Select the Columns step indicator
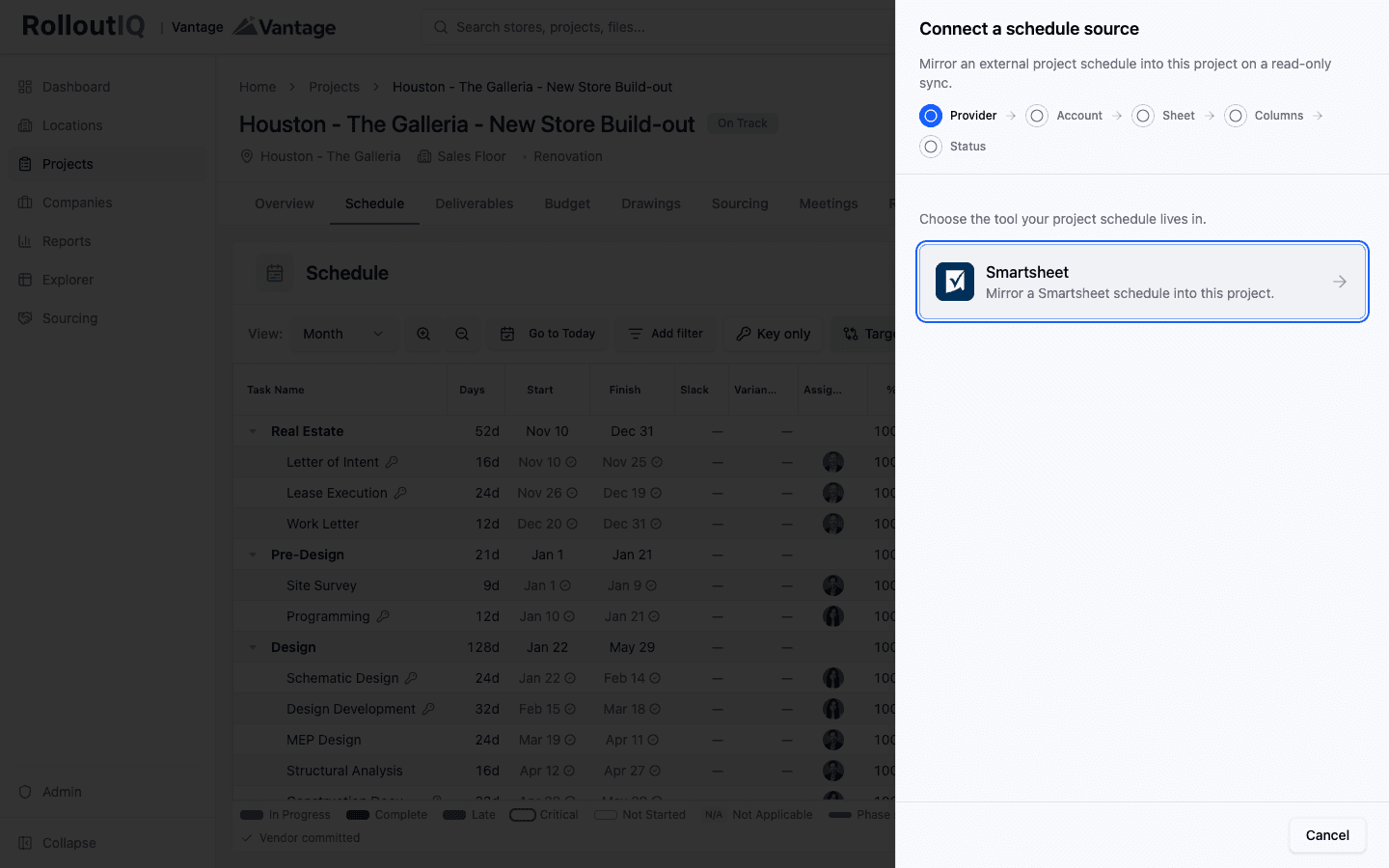This screenshot has height=868, width=1389. click(x=1264, y=116)
